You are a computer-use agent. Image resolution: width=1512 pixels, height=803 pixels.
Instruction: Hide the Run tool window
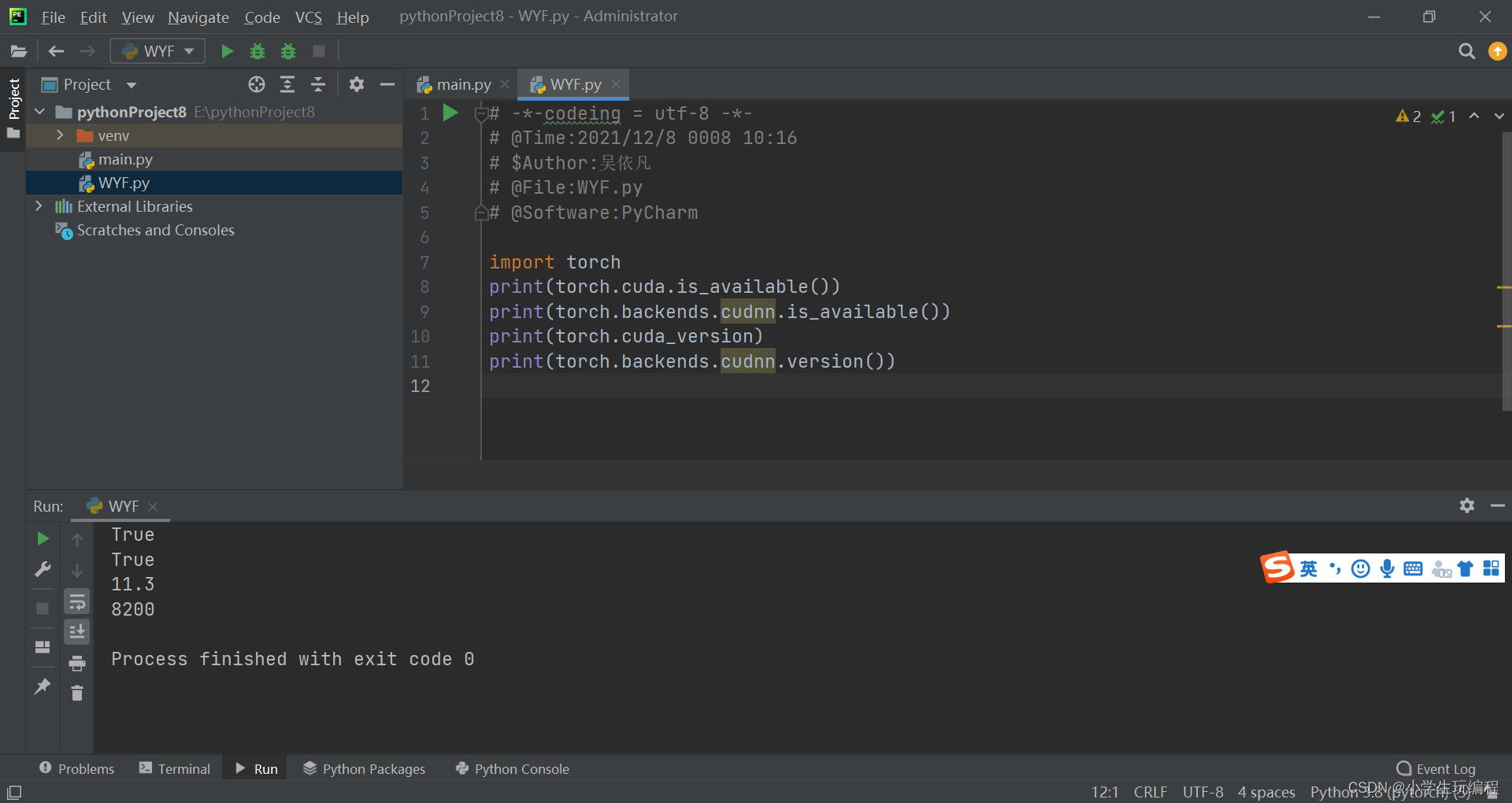point(1498,505)
